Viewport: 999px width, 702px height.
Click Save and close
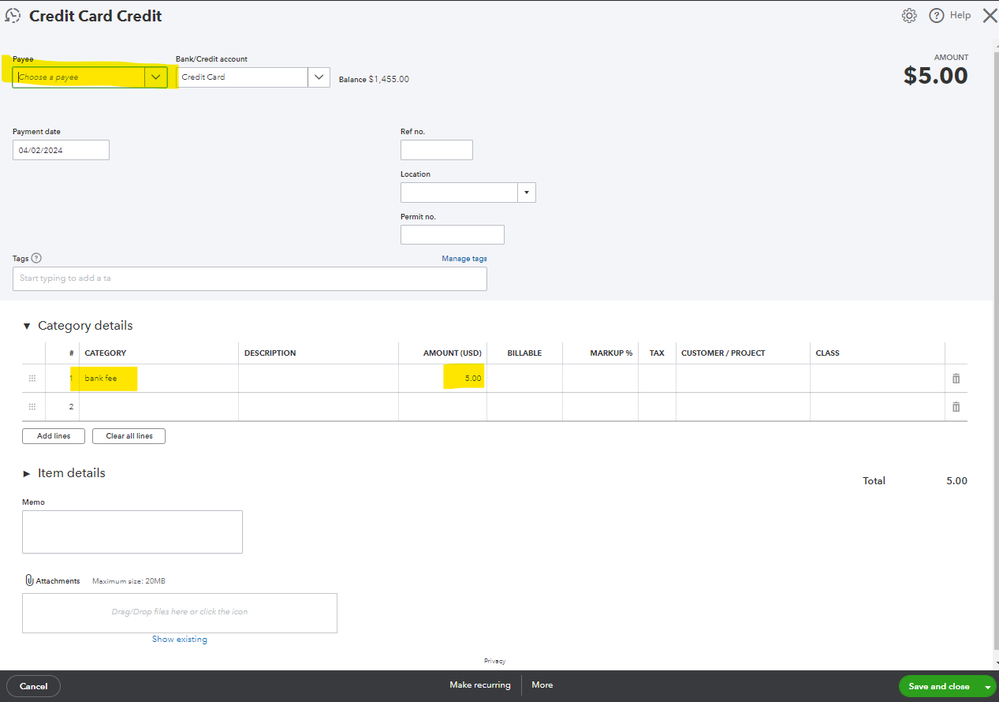pos(939,686)
